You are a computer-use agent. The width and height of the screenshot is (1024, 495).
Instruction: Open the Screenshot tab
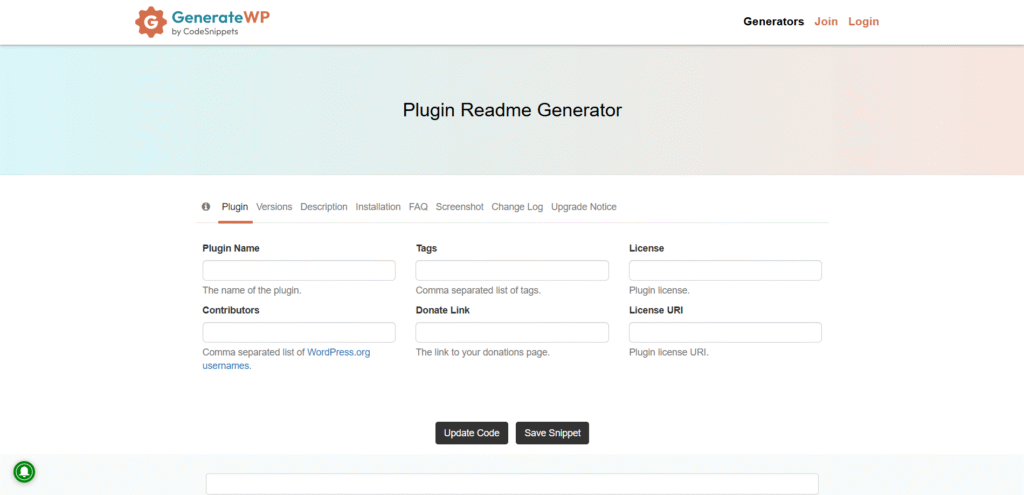pos(459,207)
